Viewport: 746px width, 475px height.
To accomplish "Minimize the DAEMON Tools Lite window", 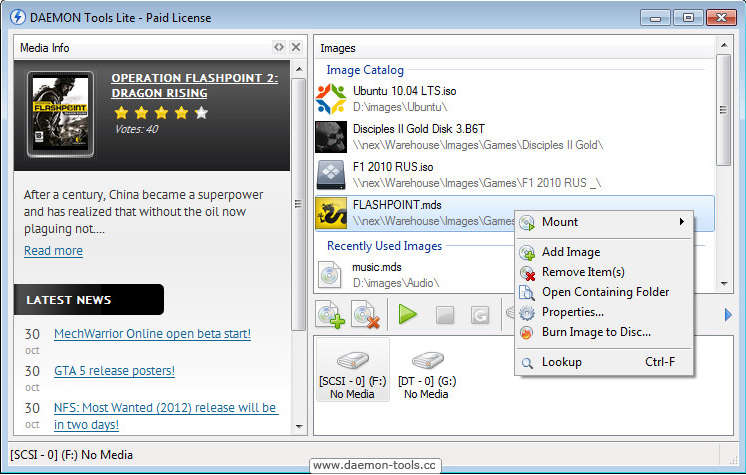I will [x=655, y=18].
